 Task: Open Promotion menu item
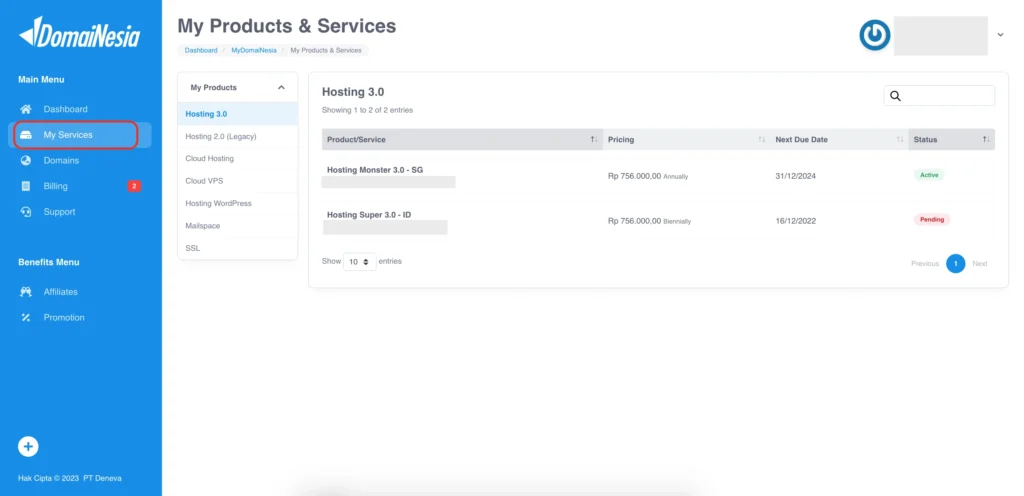click(x=64, y=318)
